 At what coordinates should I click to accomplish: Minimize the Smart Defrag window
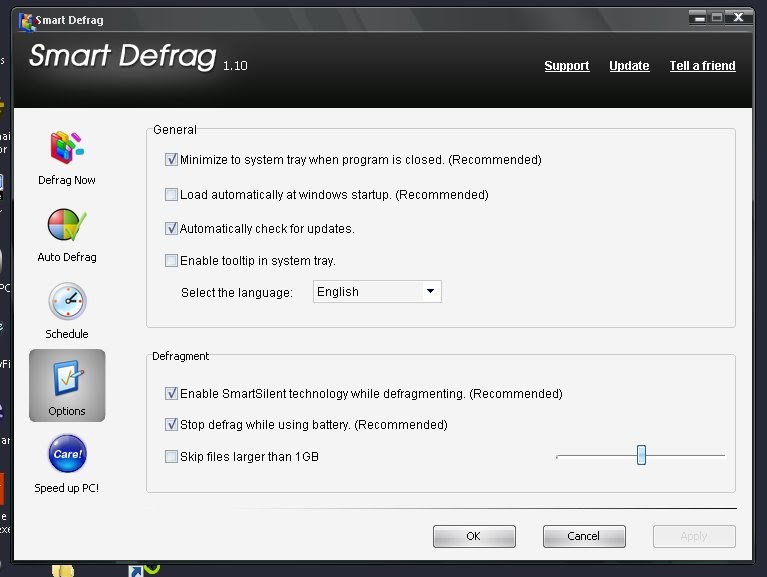[700, 18]
